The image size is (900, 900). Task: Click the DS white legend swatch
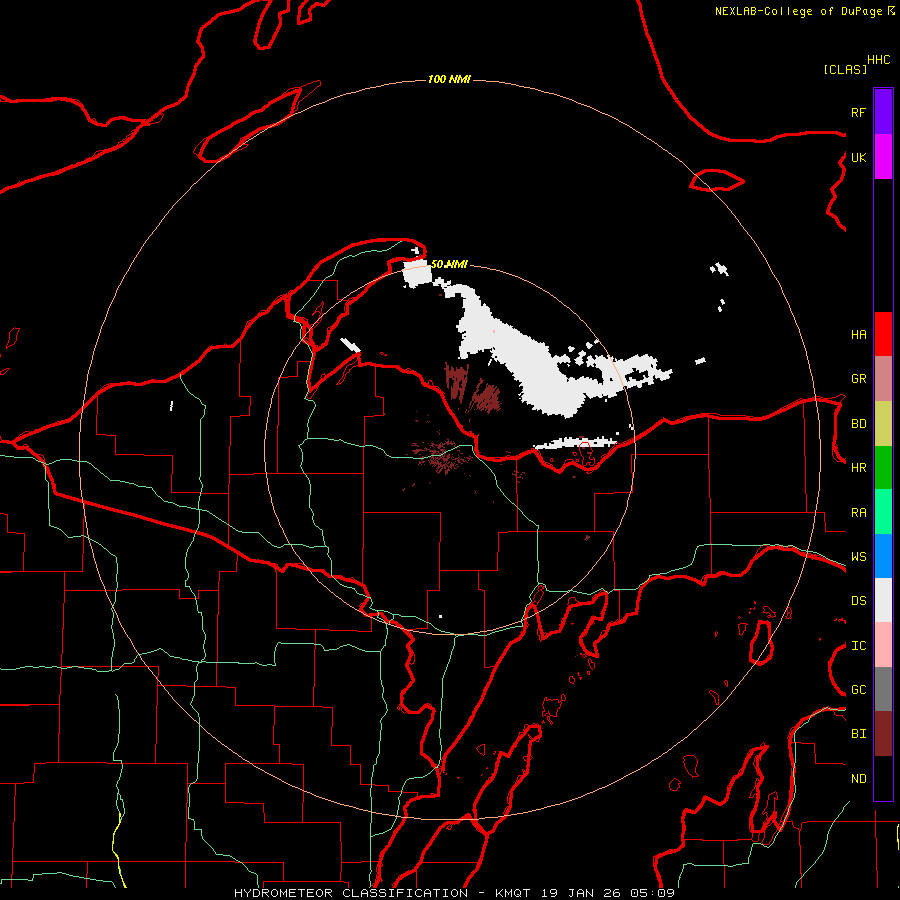(x=883, y=600)
